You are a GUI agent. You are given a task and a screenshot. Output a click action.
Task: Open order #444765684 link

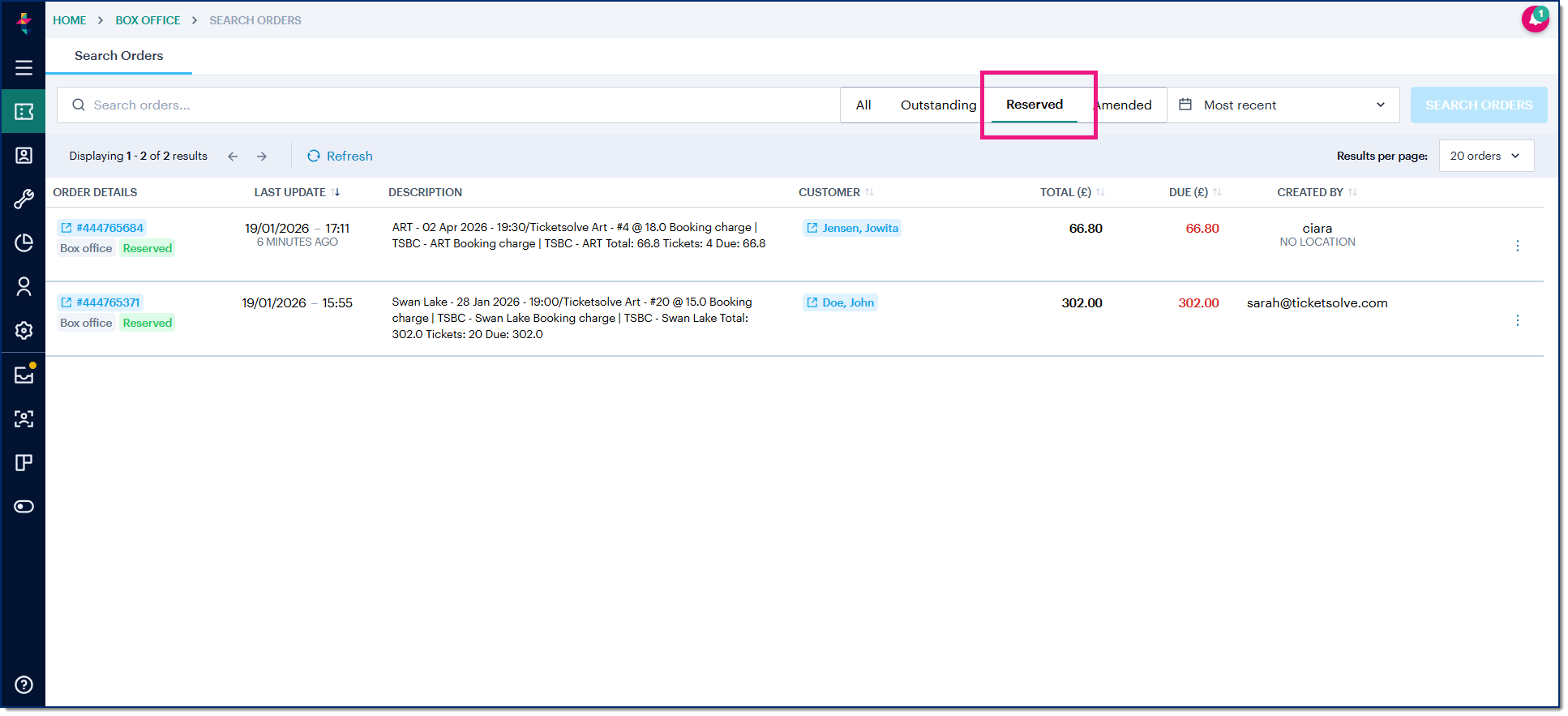pyautogui.click(x=102, y=228)
